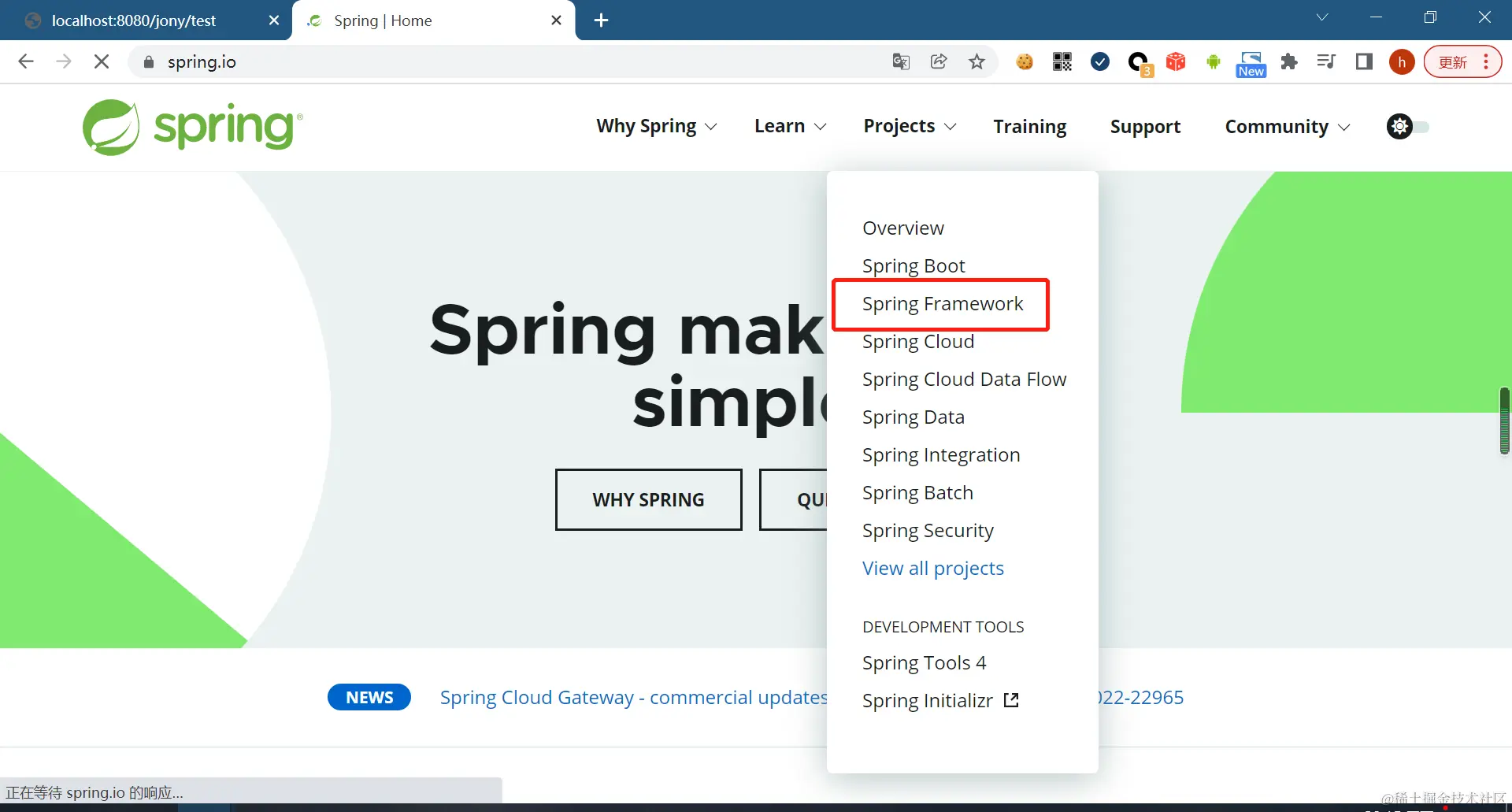Click the View all projects link
The width and height of the screenshot is (1512, 812).
click(933, 569)
